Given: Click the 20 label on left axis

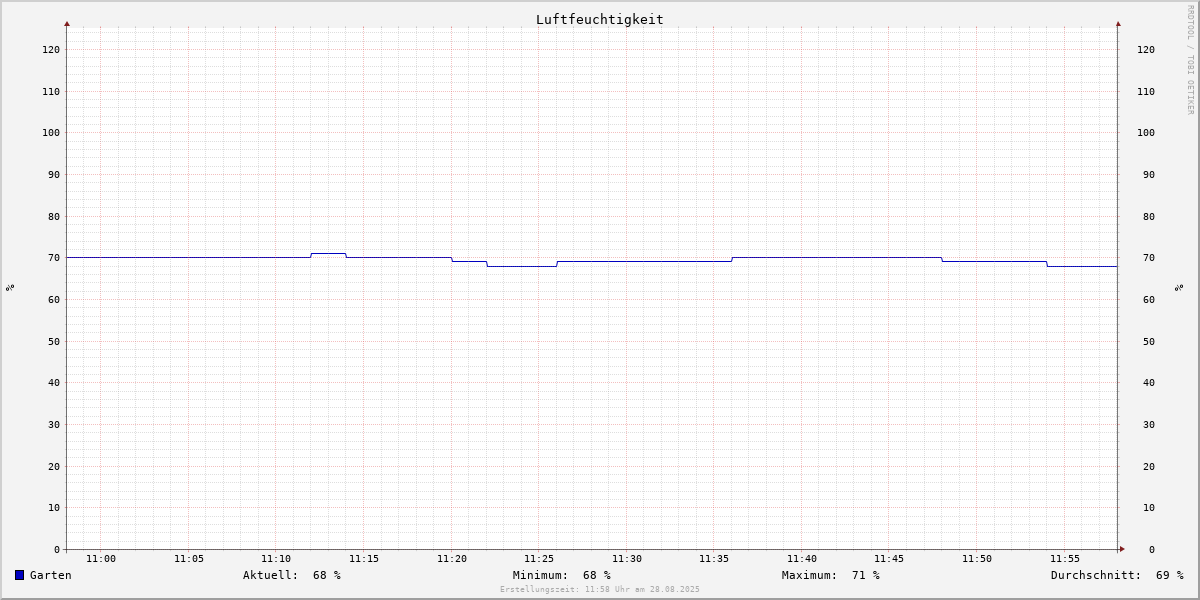Looking at the screenshot, I should click(x=54, y=466).
